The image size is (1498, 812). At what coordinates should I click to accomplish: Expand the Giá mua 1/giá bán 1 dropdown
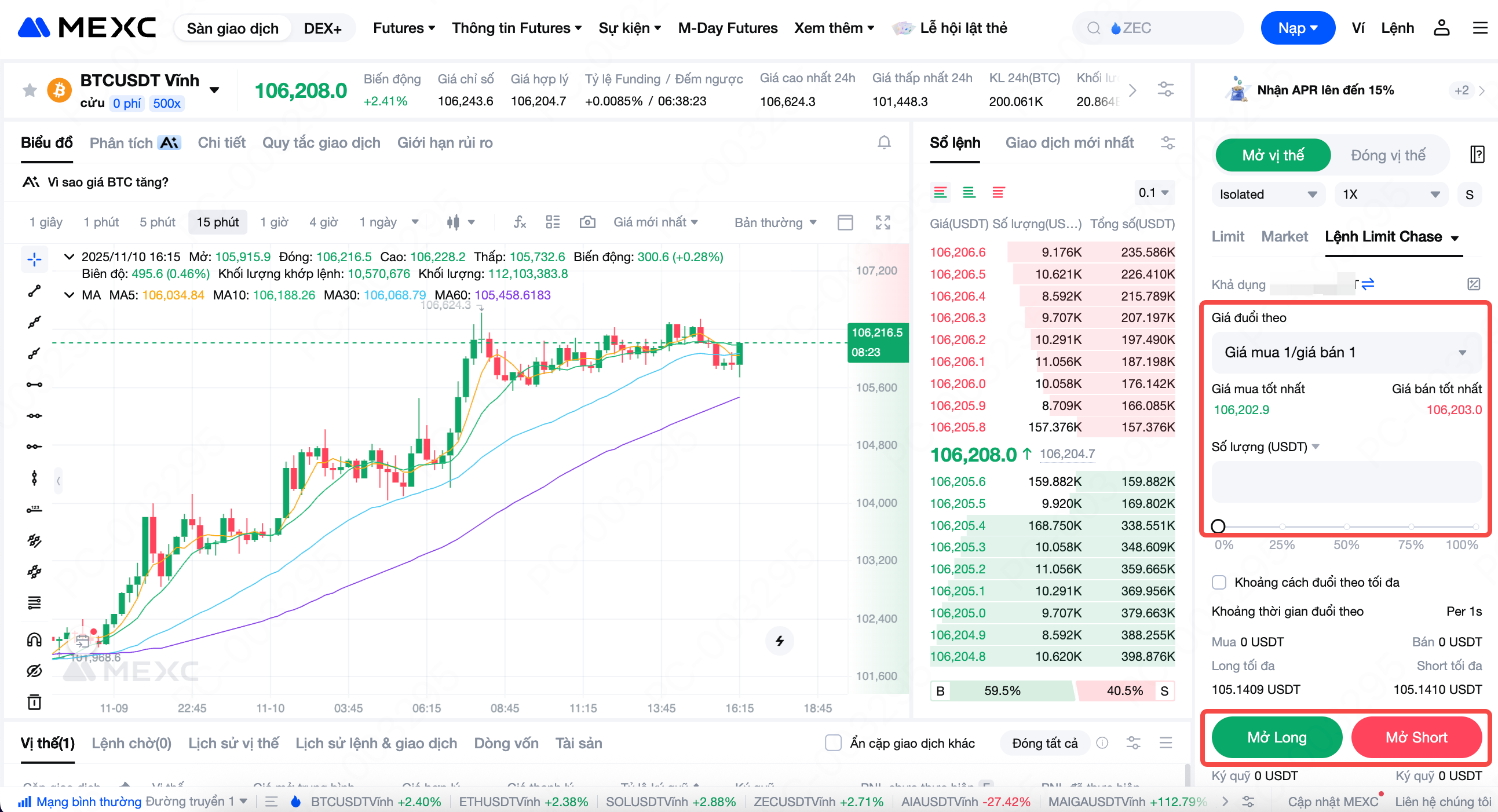[1346, 352]
